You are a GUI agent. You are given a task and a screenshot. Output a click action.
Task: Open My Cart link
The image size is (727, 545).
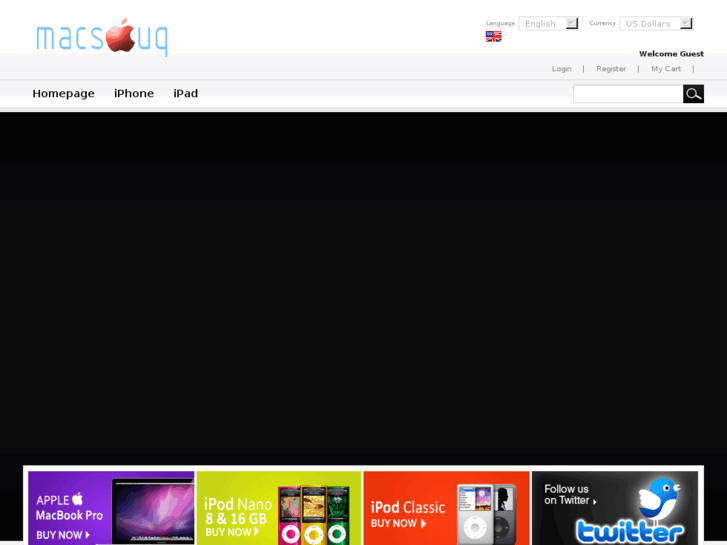pyautogui.click(x=666, y=69)
